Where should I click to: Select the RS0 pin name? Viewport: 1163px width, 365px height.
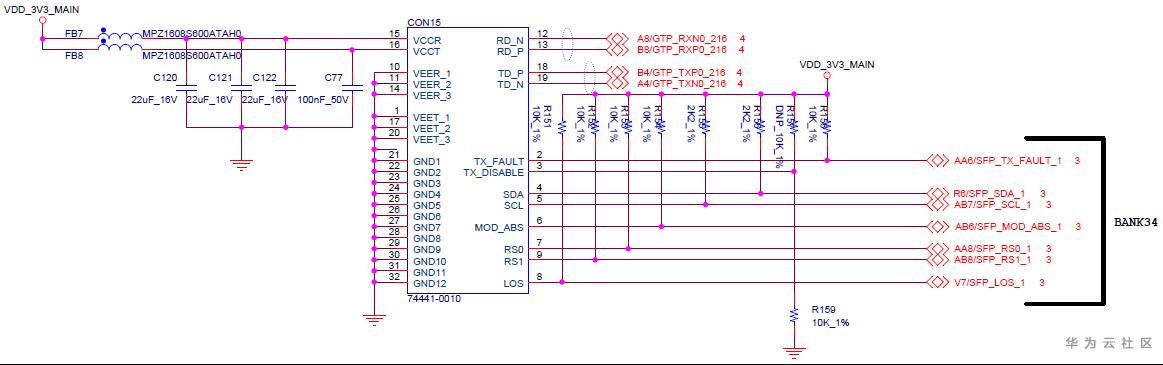[x=513, y=249]
